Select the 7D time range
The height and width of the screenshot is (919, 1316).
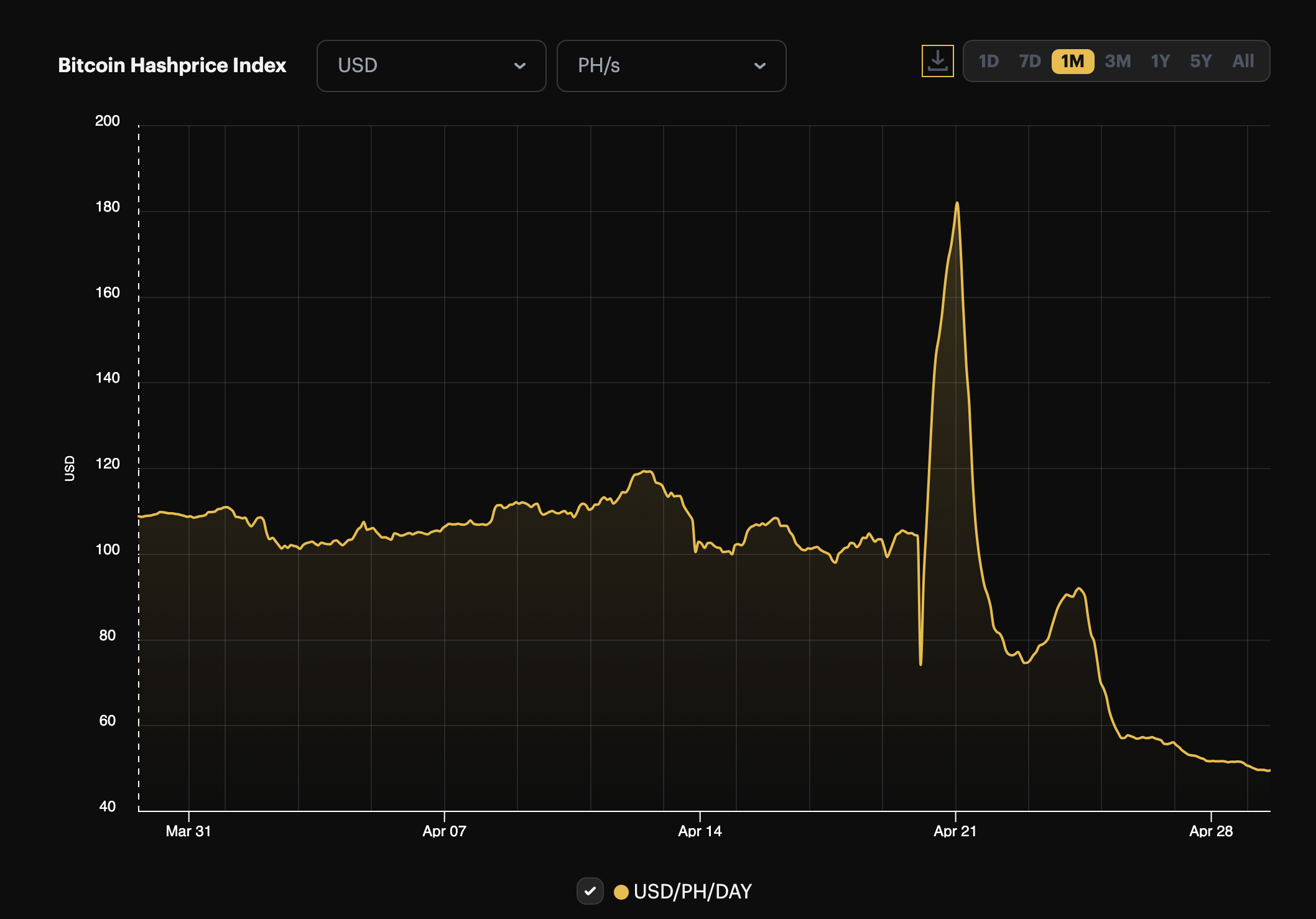pos(1029,61)
